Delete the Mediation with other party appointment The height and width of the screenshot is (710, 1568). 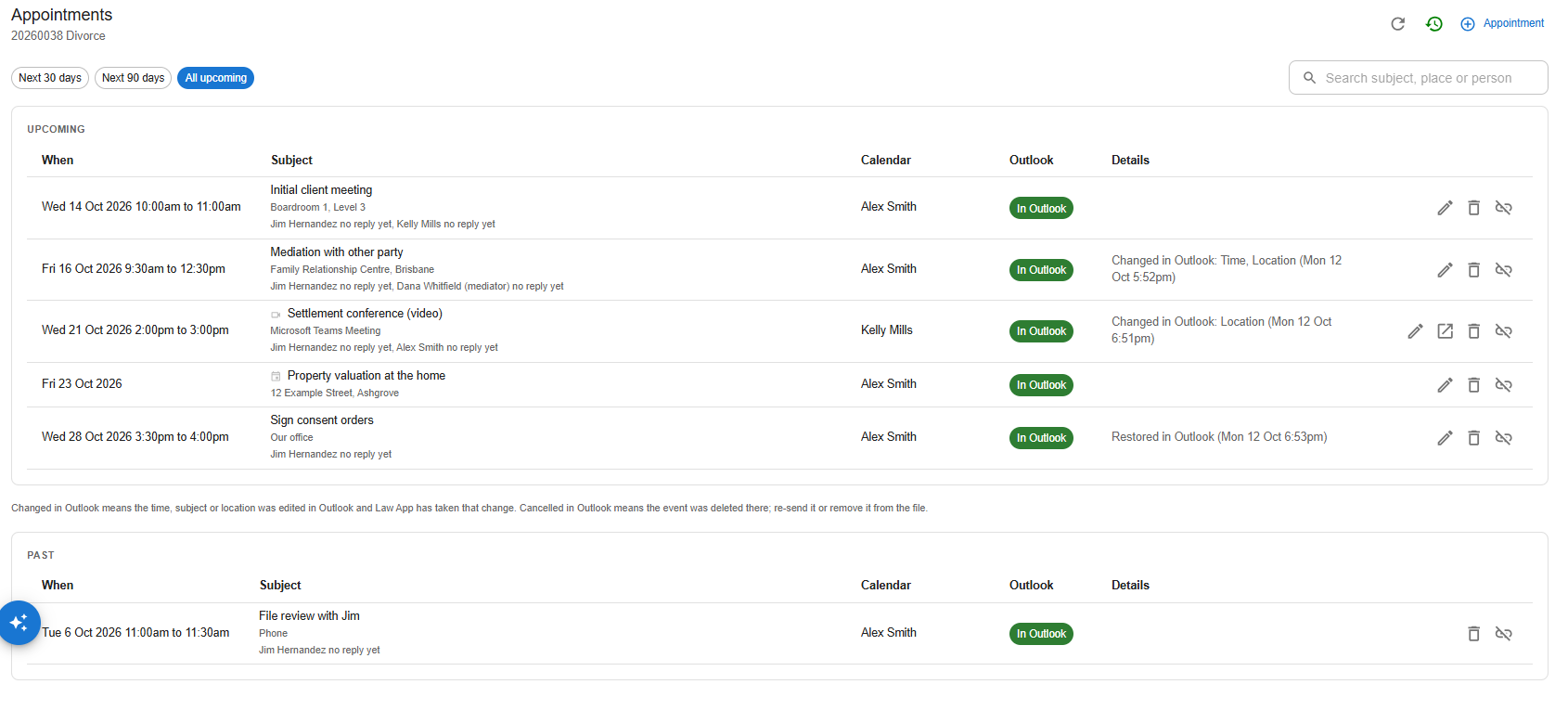click(1473, 270)
